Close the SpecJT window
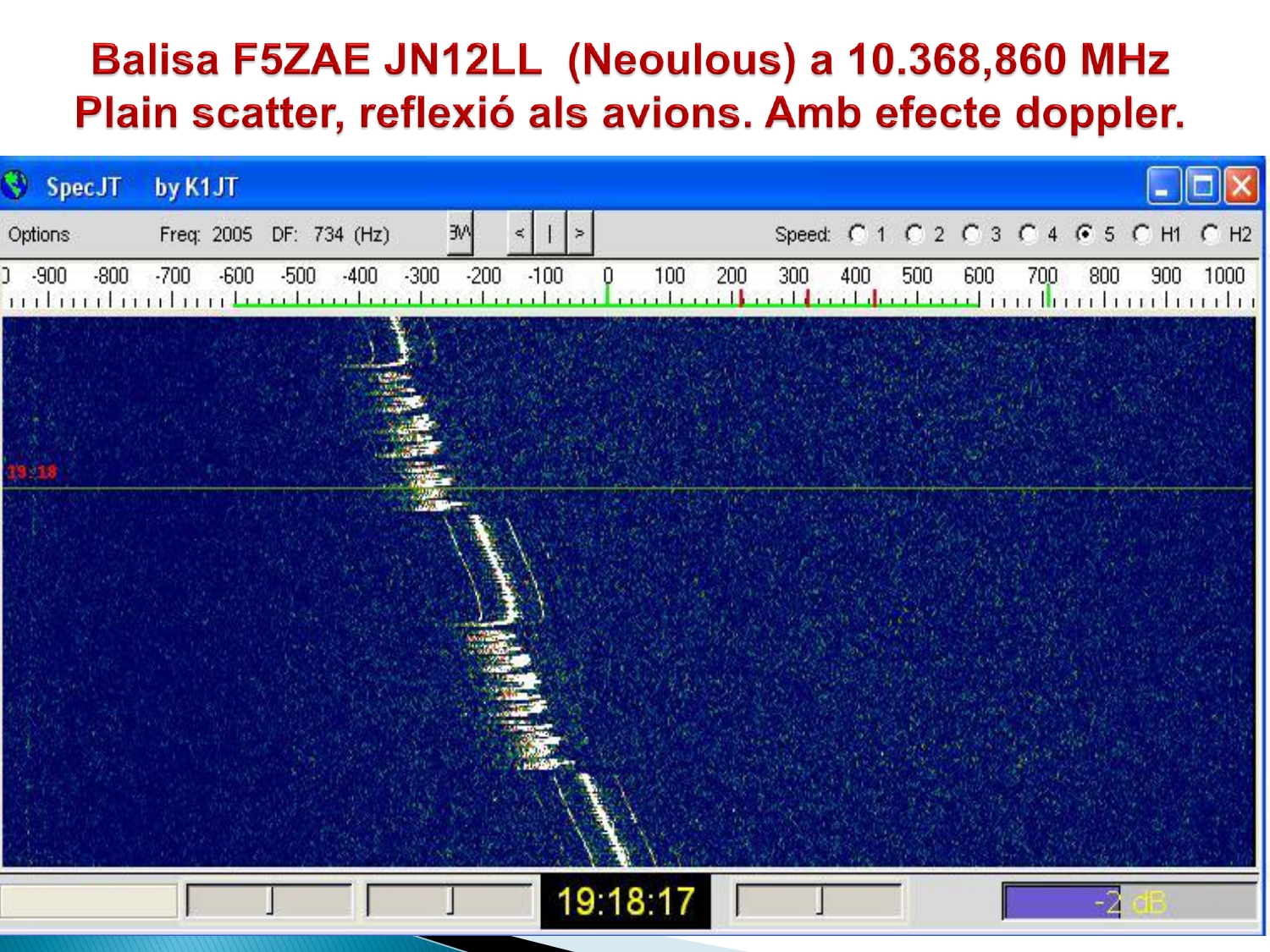This screenshot has height=952, width=1270. (x=1241, y=186)
